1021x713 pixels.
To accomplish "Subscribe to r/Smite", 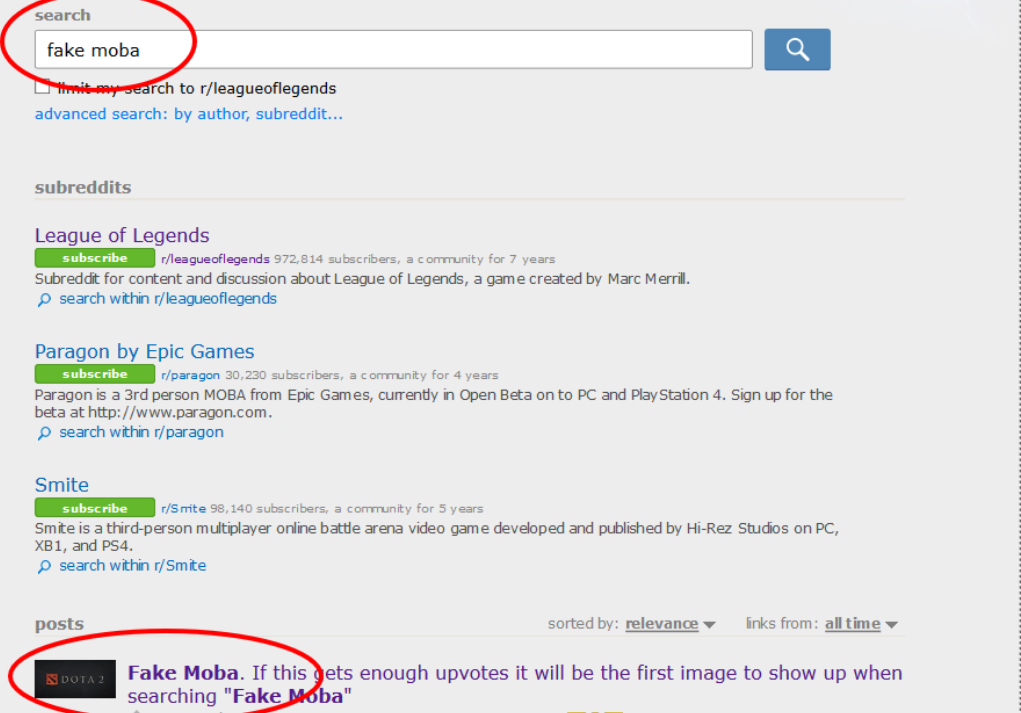I will [x=94, y=508].
